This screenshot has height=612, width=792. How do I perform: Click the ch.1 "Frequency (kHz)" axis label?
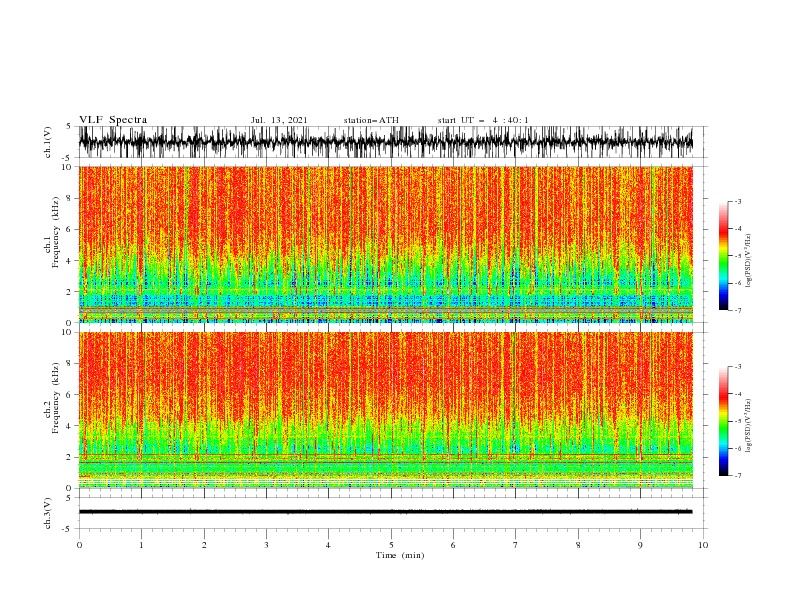pos(55,233)
